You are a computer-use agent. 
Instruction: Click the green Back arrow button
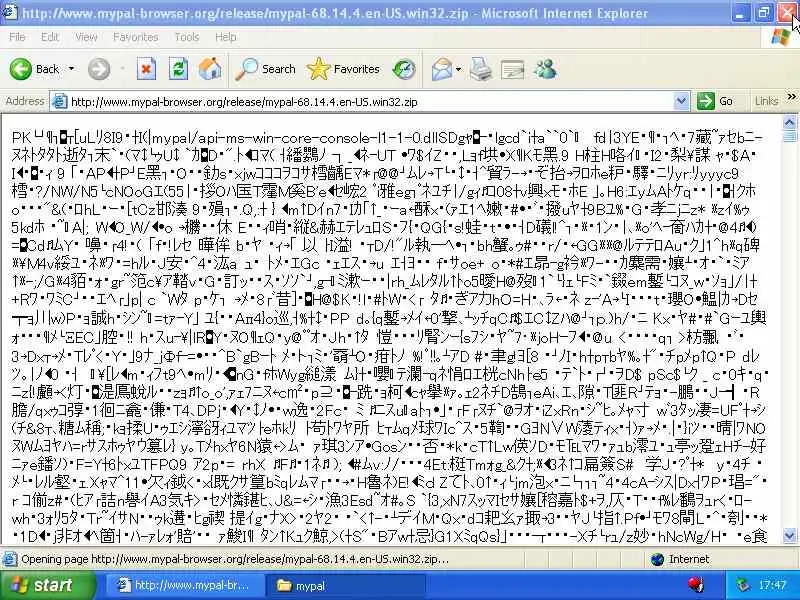tap(21, 69)
